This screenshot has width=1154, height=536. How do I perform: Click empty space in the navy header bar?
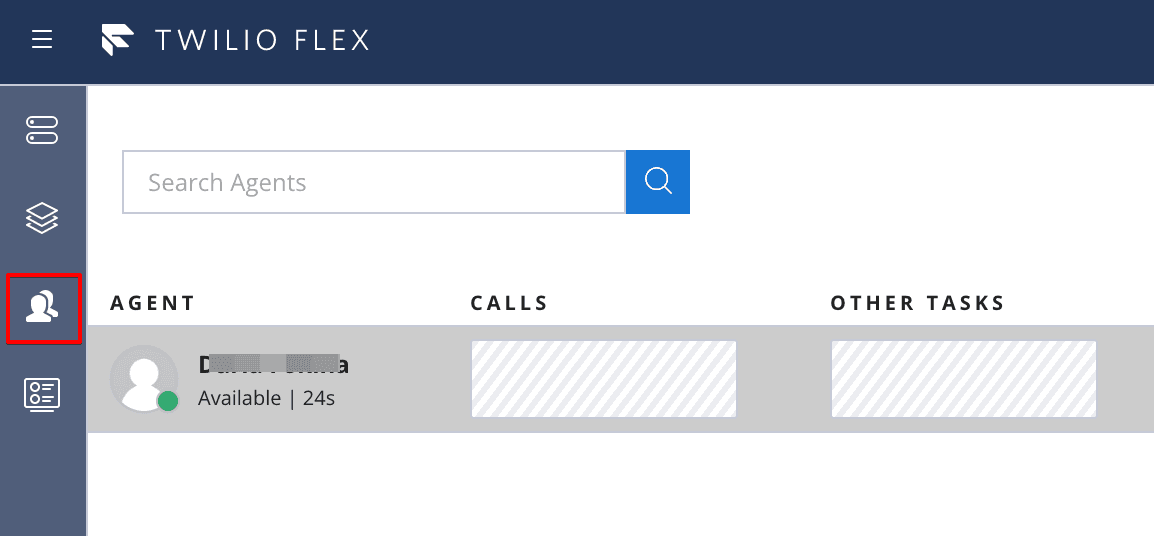760,40
